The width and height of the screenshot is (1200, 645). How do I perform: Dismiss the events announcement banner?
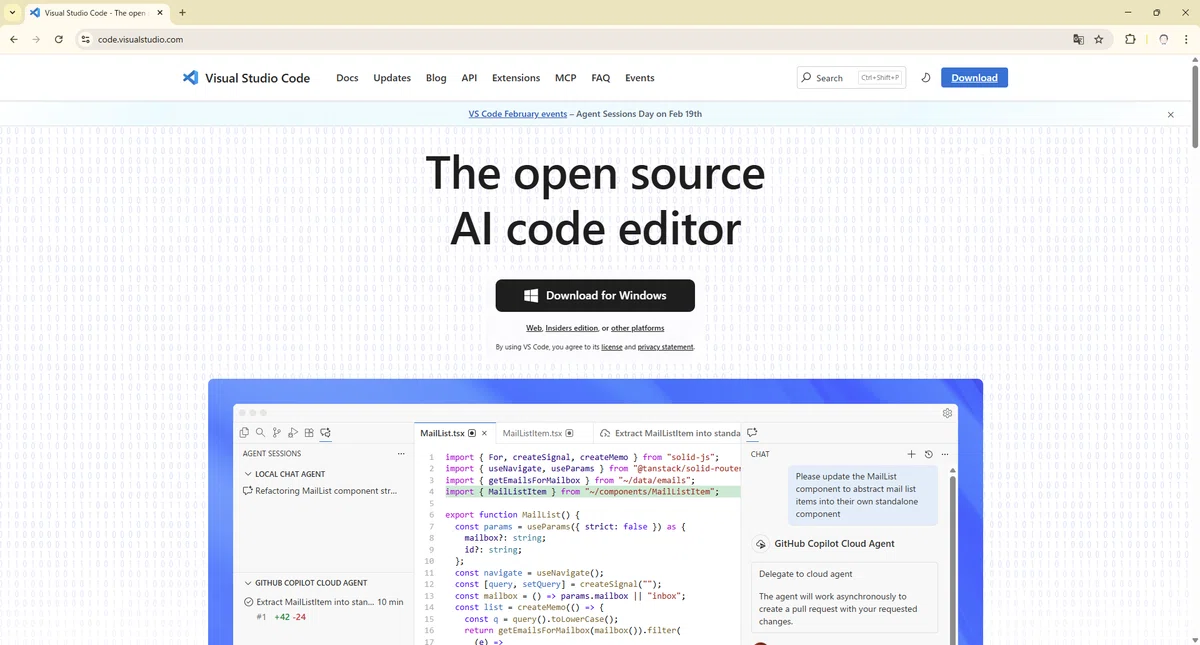(1171, 115)
